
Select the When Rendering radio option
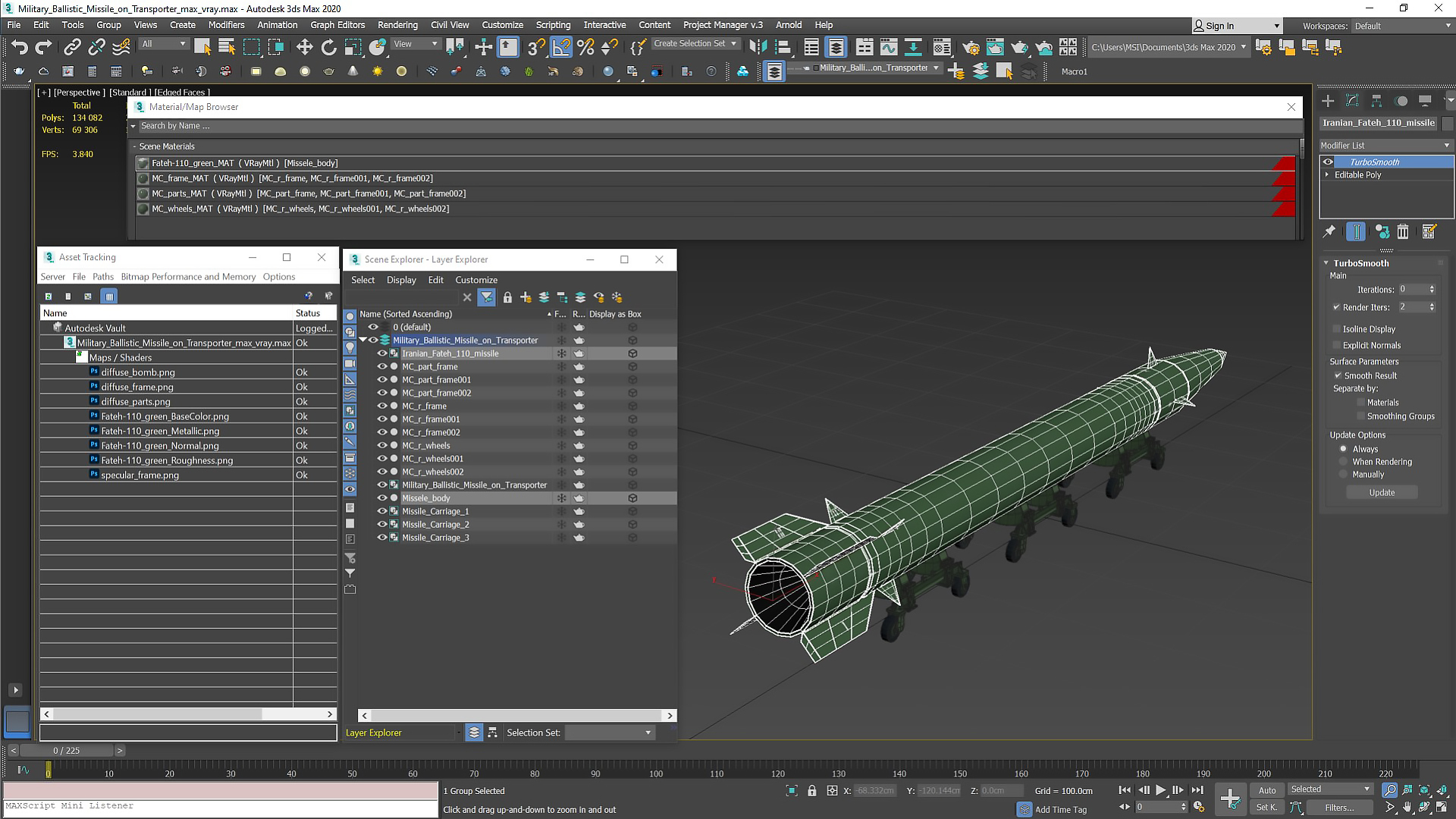click(1344, 462)
